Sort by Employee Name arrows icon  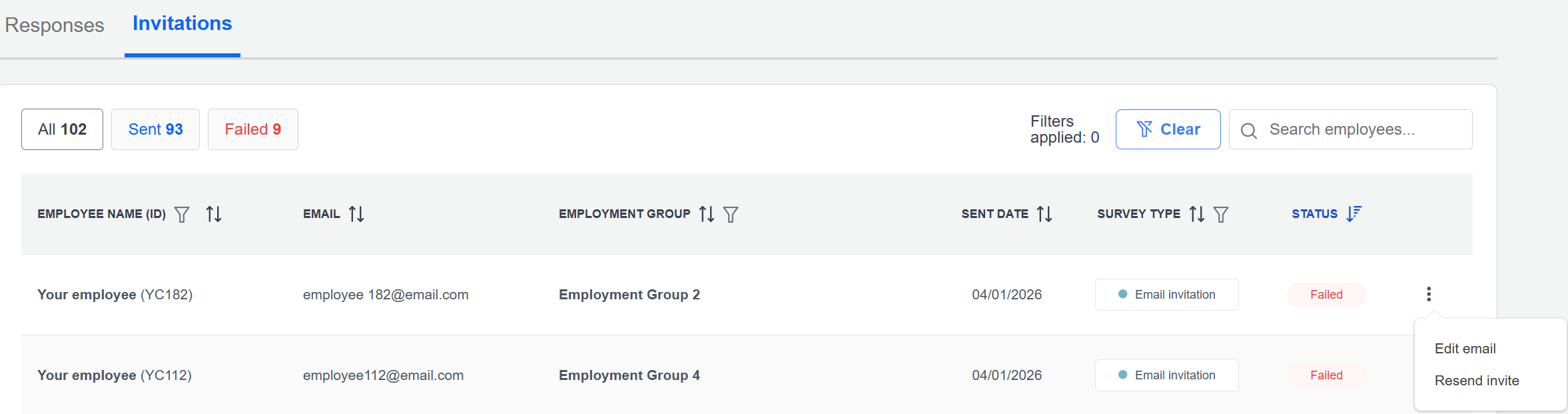click(x=214, y=214)
